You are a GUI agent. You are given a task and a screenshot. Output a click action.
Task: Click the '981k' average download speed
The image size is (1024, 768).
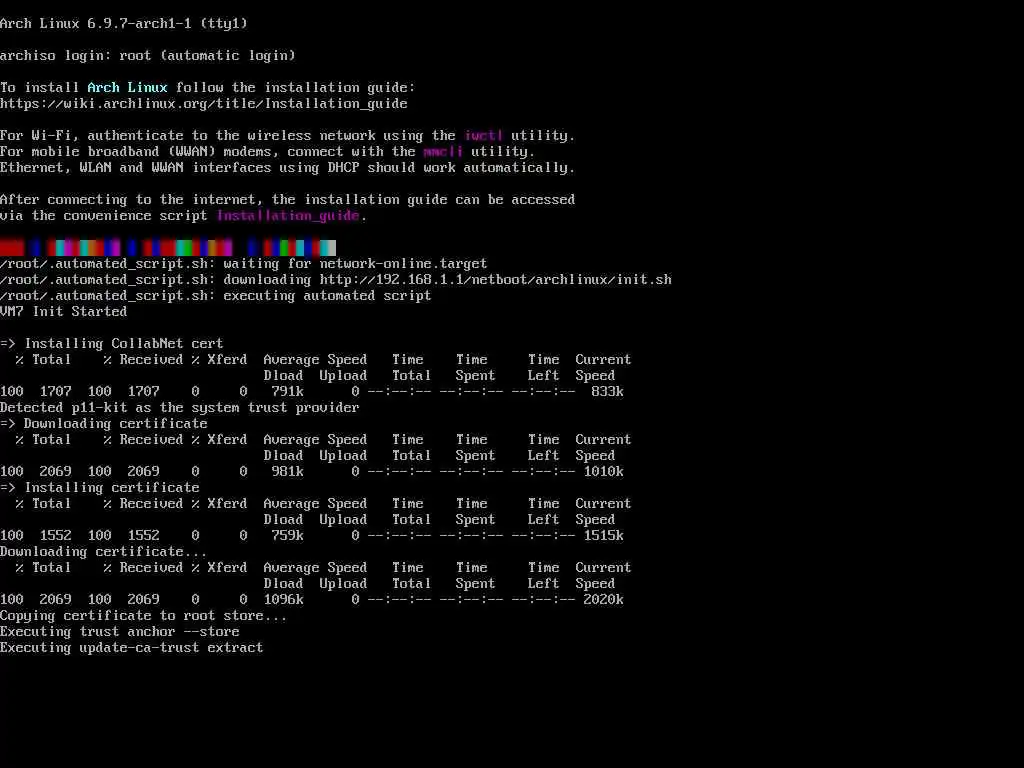click(287, 472)
